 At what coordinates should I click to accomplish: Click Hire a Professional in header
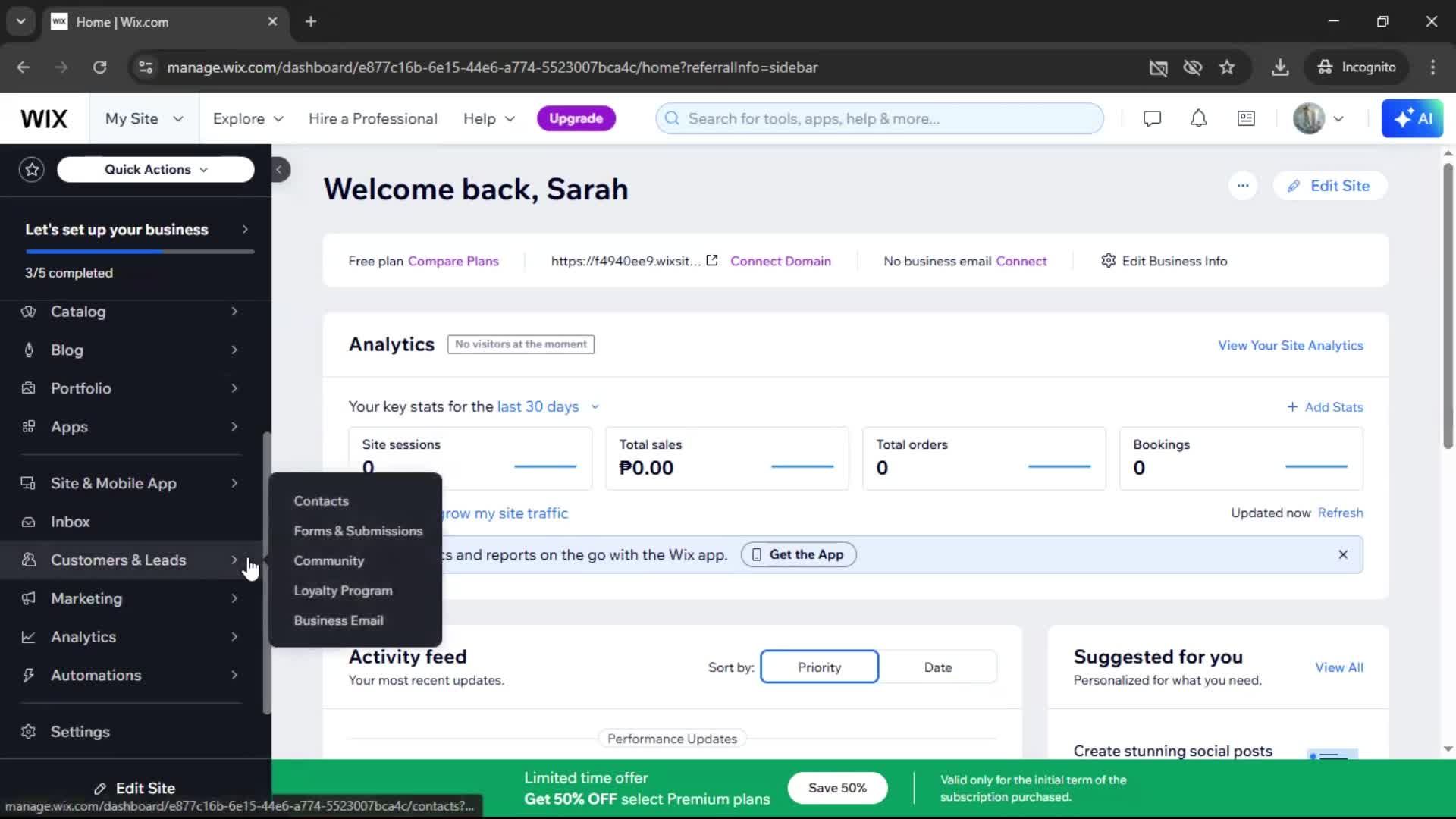(372, 119)
